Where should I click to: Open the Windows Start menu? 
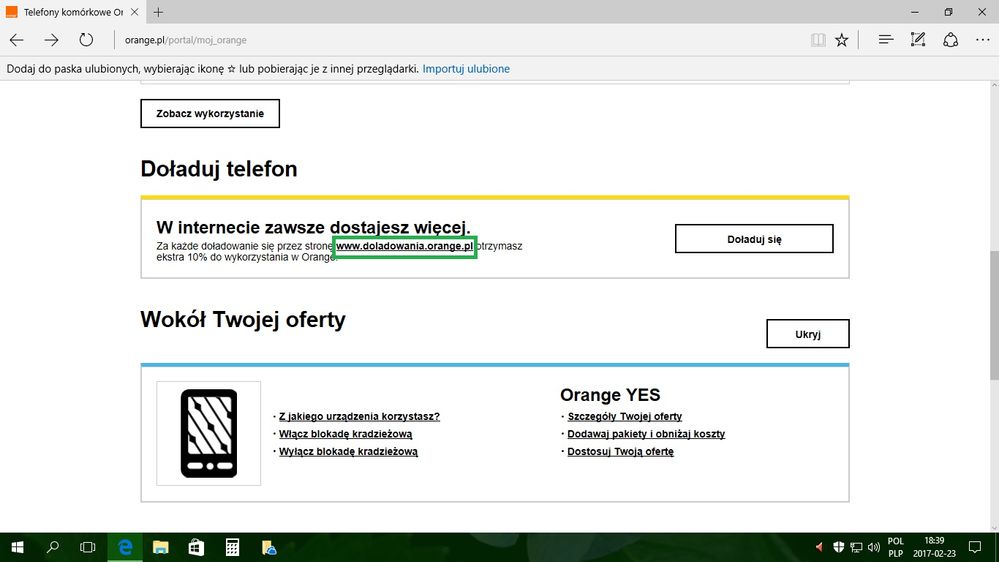click(17, 547)
